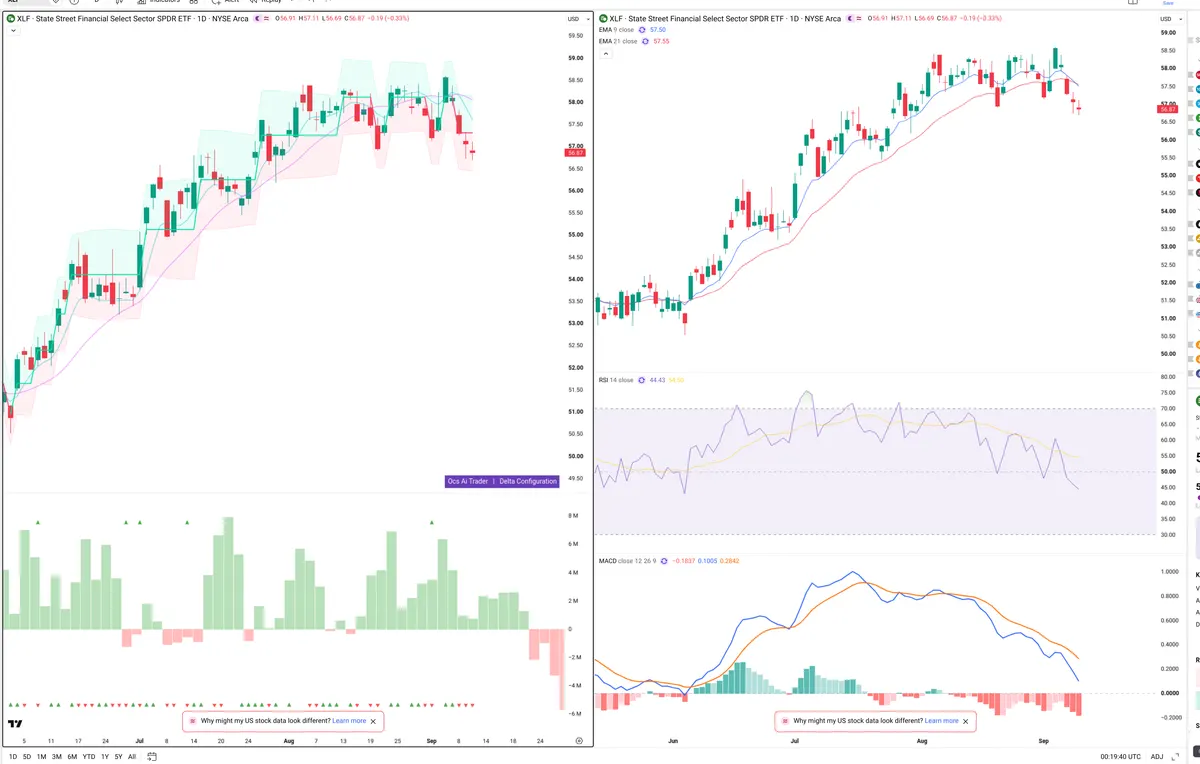Select the 6M time range
The height and width of the screenshot is (764, 1200).
[72, 757]
